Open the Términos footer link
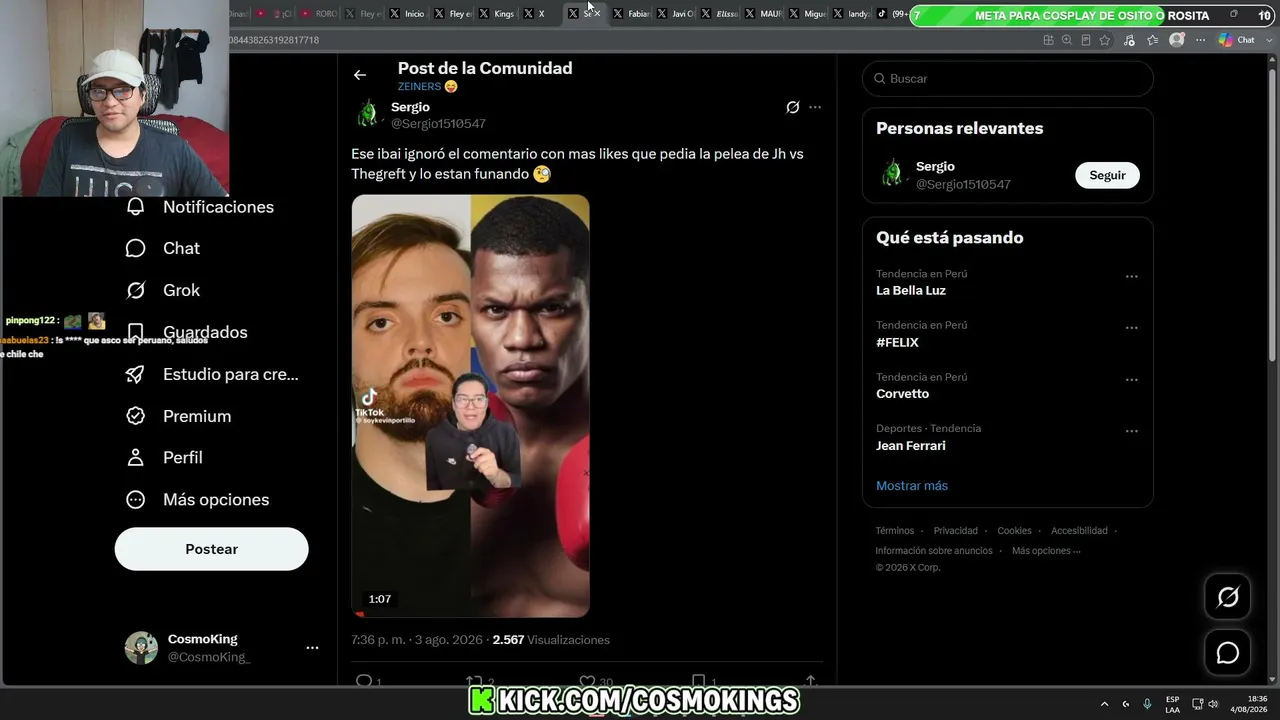Screen dimensions: 1280x720 point(895,531)
